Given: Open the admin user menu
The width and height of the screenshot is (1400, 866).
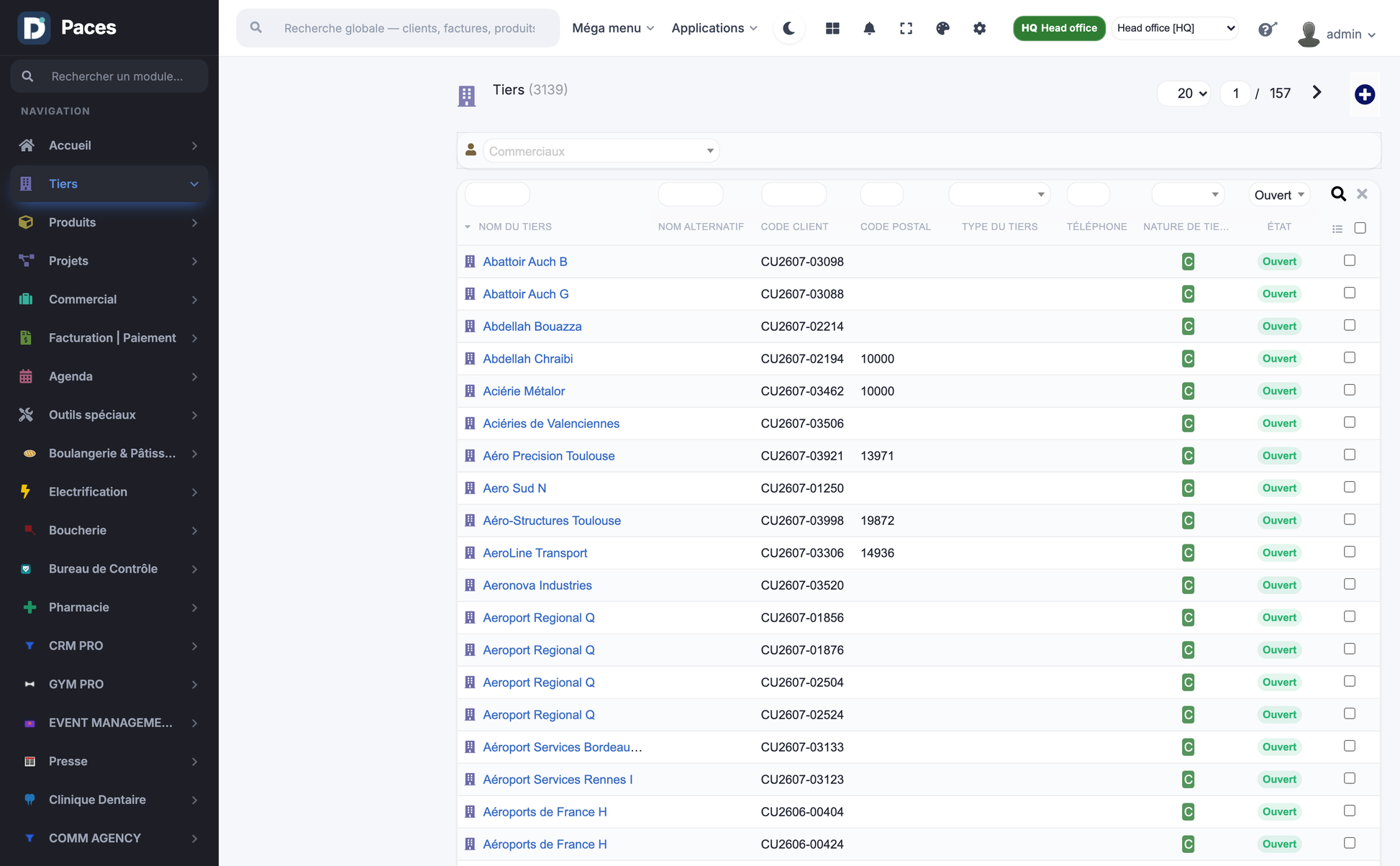Looking at the screenshot, I should coord(1337,34).
